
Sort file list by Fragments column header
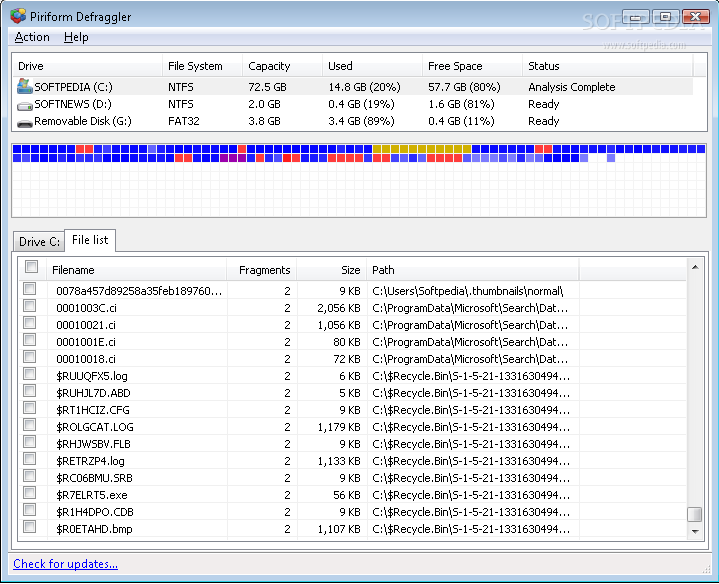click(262, 270)
